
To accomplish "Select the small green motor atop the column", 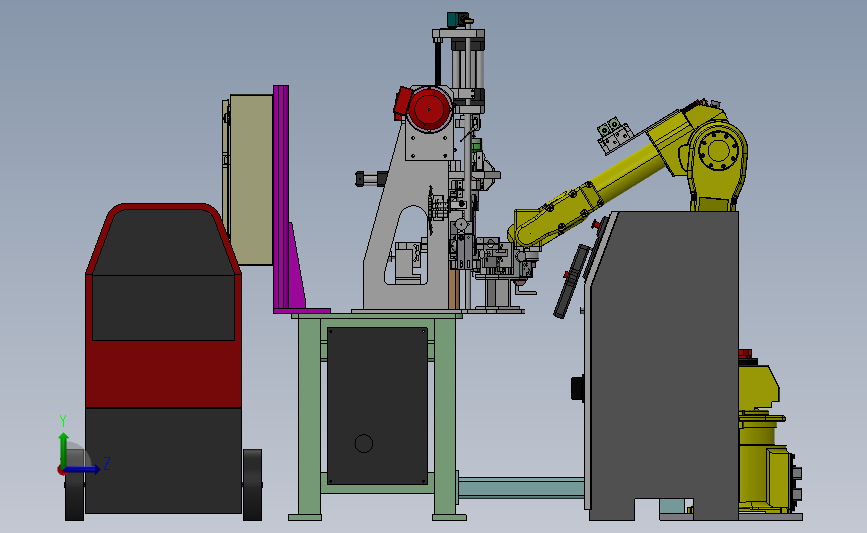I will pyautogui.click(x=458, y=19).
